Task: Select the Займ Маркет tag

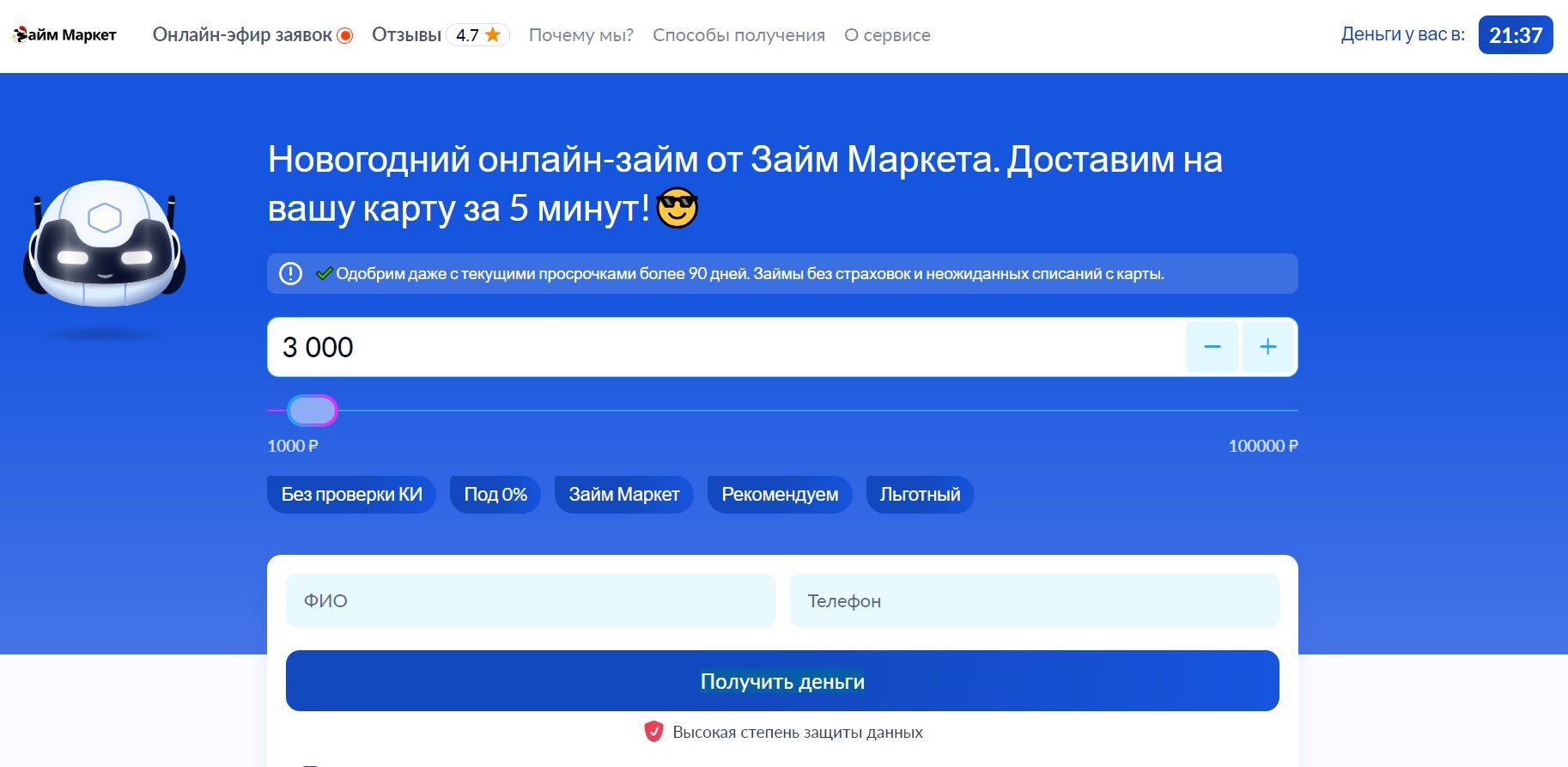Action: point(624,495)
